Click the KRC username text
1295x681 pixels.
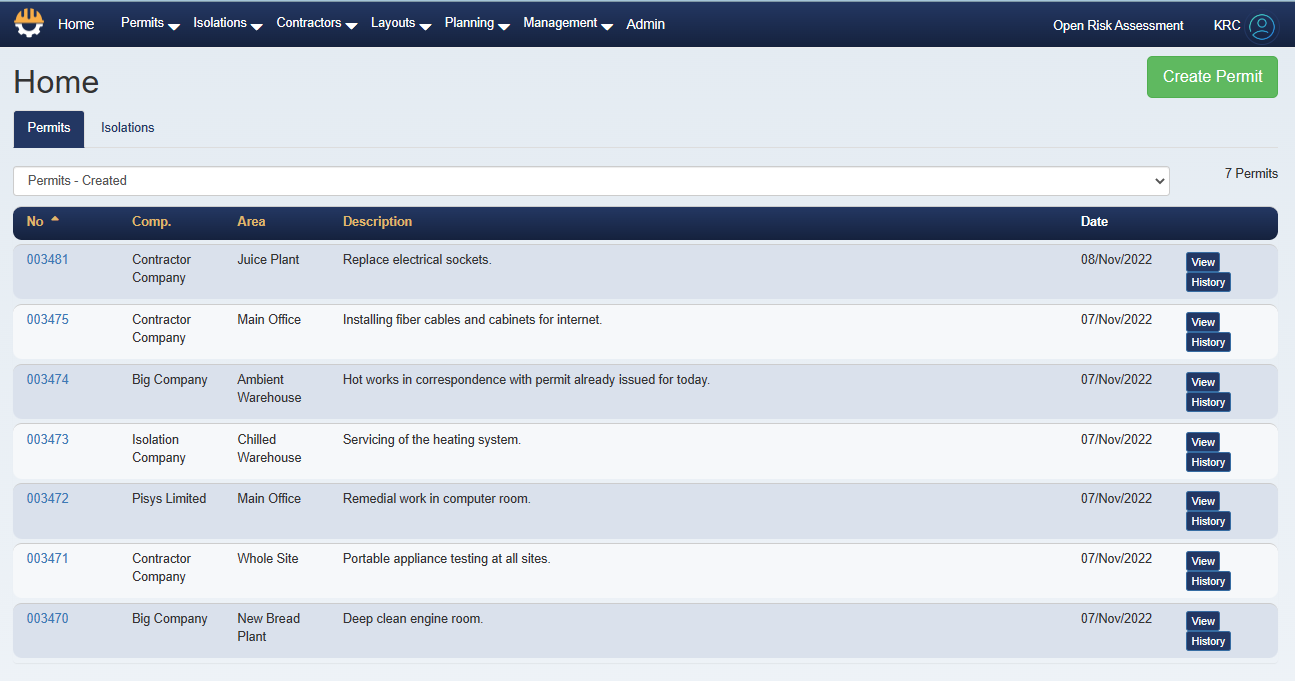(1227, 26)
